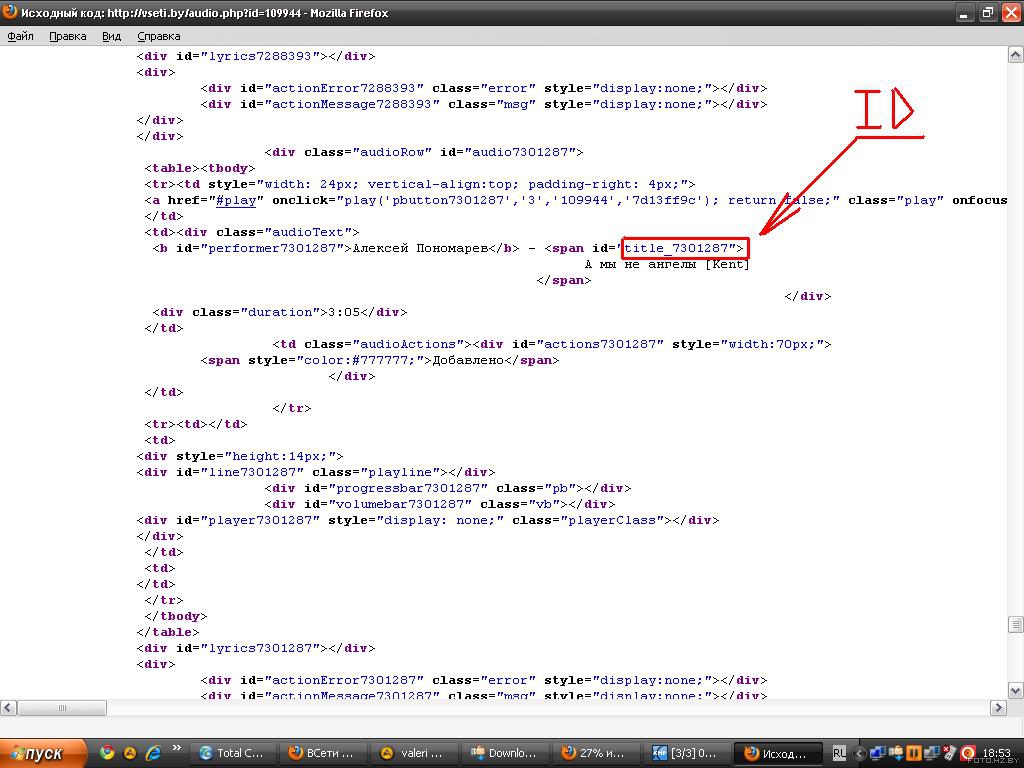Click the #play href link in source
This screenshot has width=1024, height=768.
point(236,200)
